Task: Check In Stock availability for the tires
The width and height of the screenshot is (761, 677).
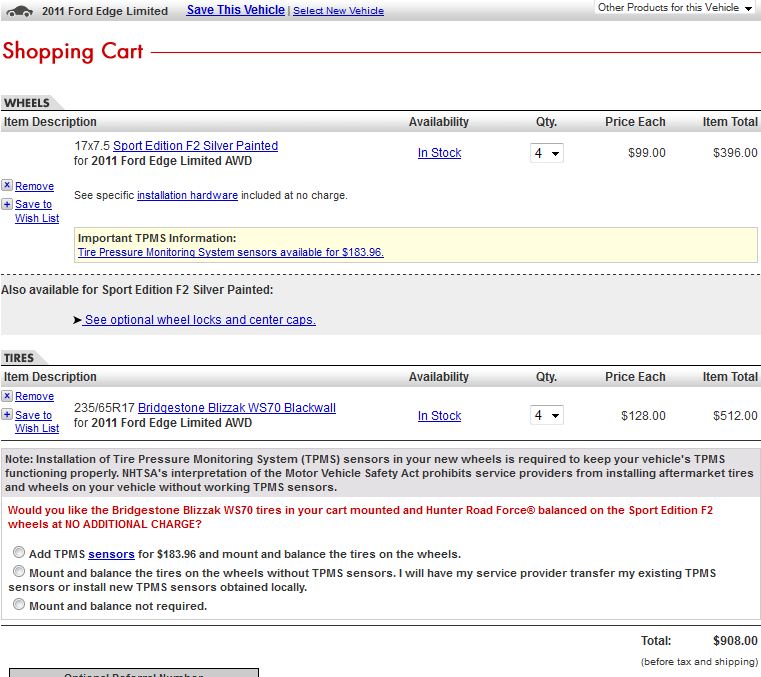Action: click(439, 416)
